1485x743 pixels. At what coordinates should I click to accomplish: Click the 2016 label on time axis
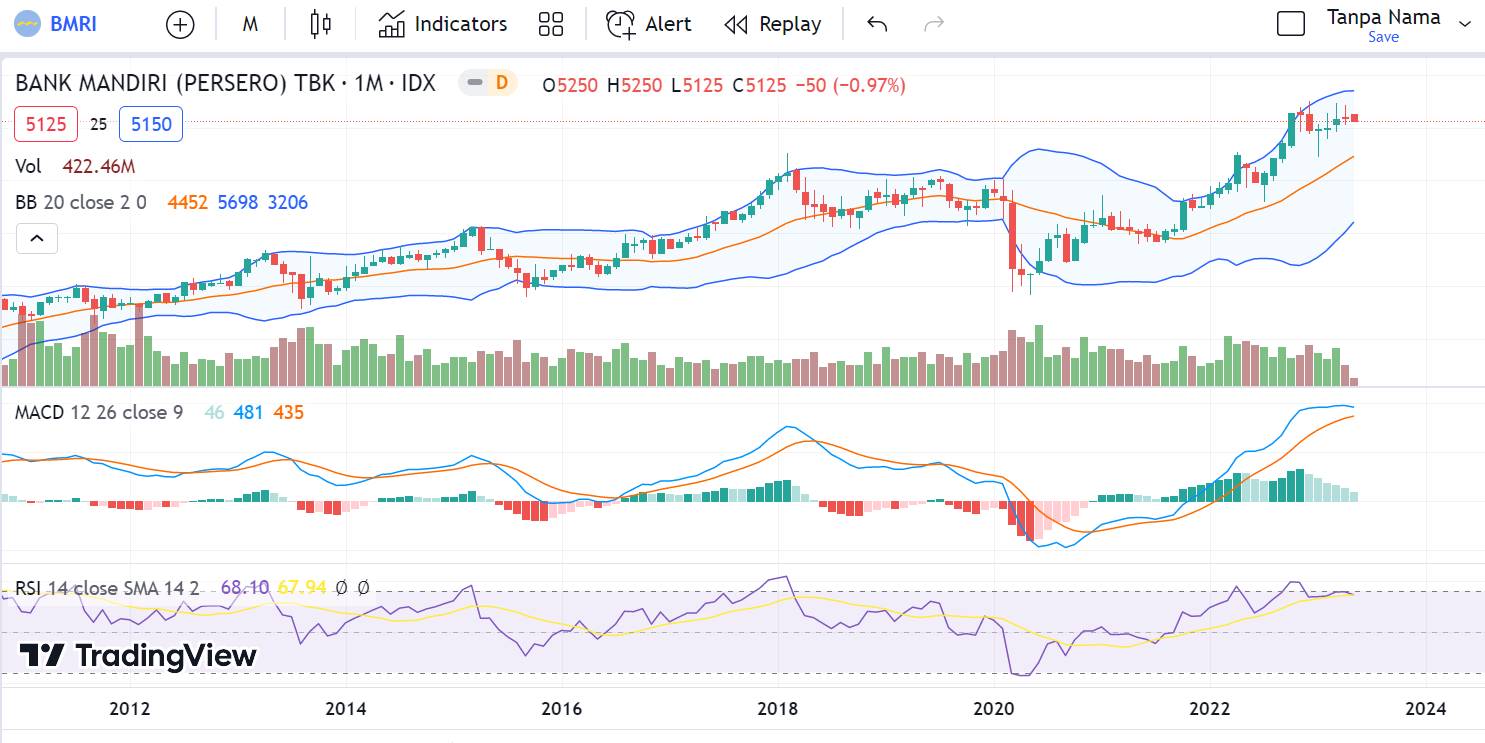(562, 709)
